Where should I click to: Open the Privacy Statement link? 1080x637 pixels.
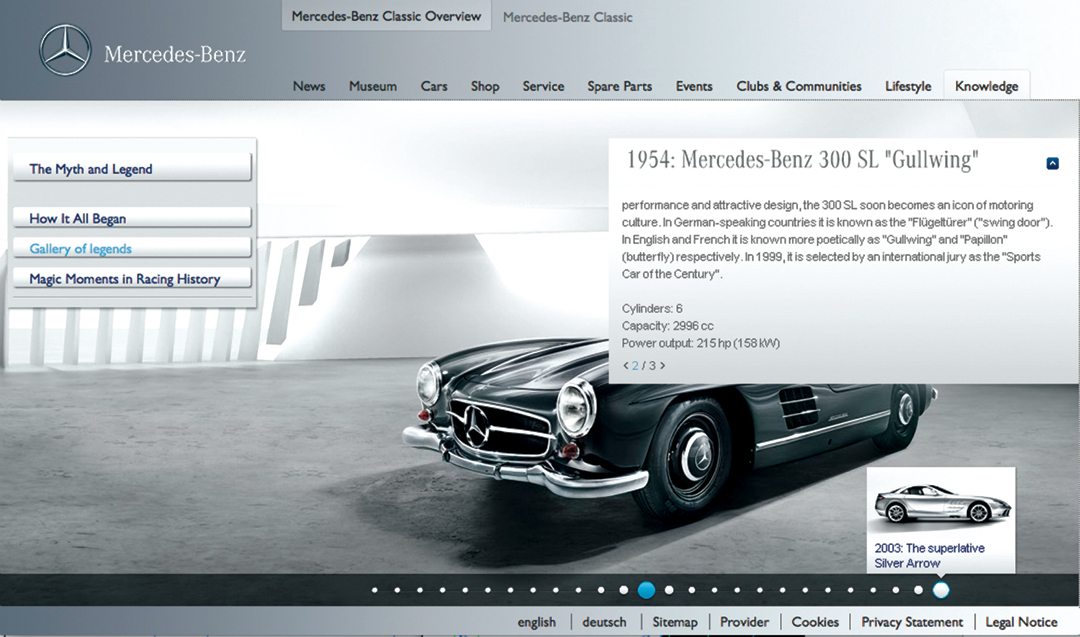click(912, 622)
